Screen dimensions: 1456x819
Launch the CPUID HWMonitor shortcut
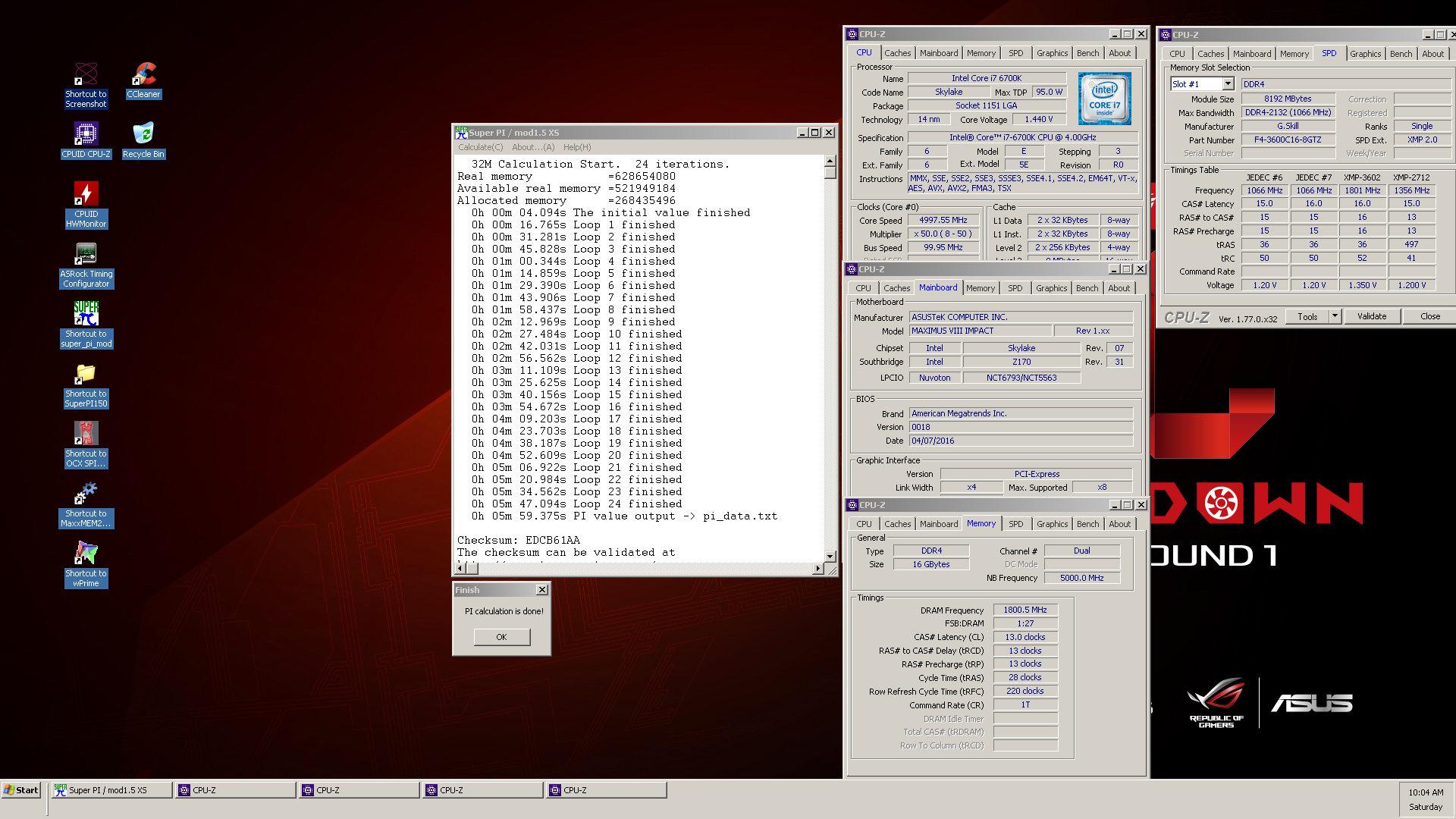click(x=86, y=203)
